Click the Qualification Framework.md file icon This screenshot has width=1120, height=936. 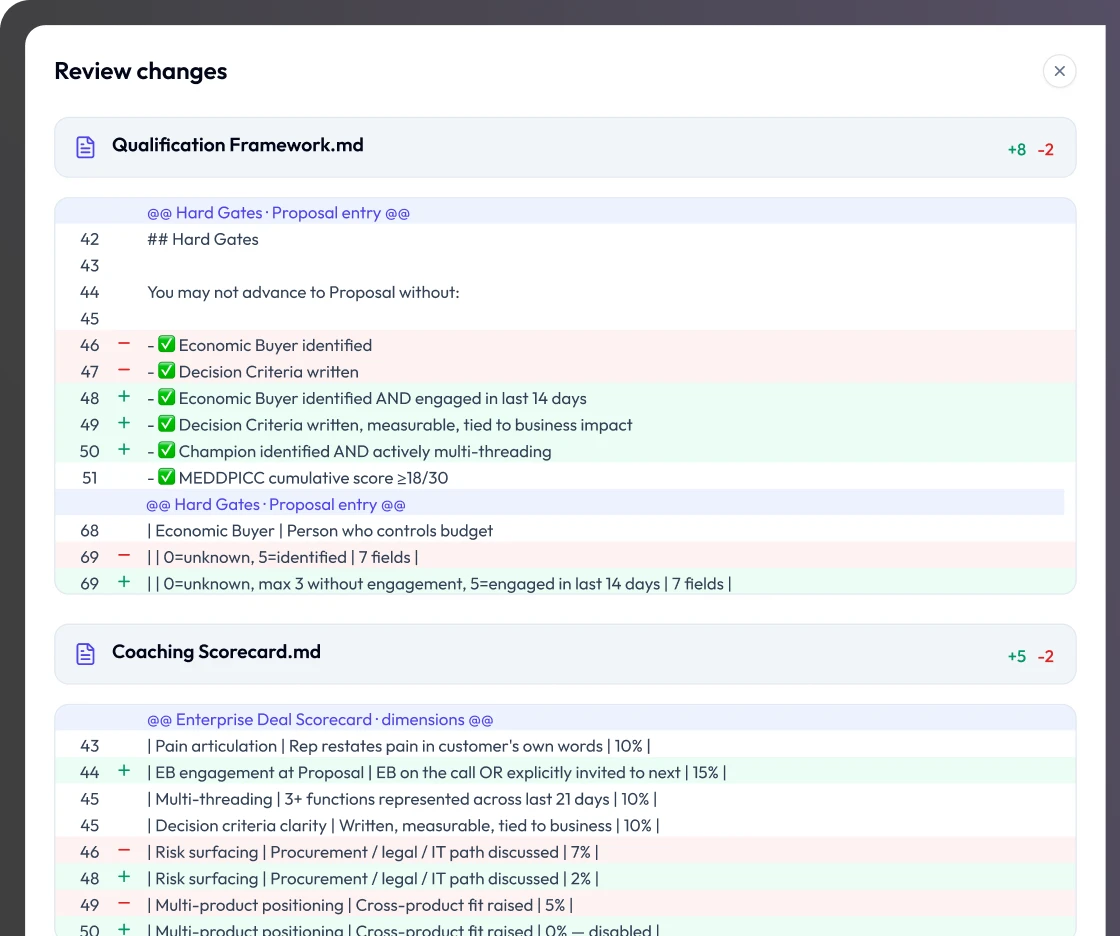click(86, 147)
